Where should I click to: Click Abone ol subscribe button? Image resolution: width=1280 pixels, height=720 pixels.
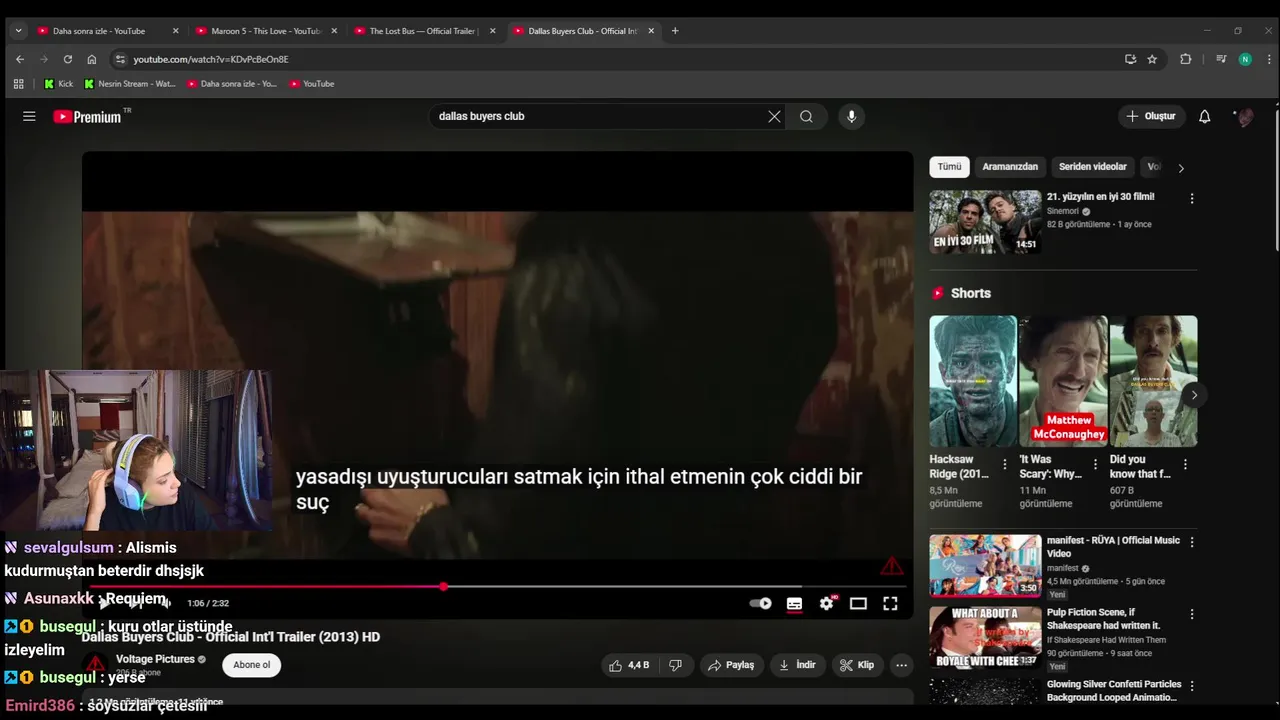(251, 665)
